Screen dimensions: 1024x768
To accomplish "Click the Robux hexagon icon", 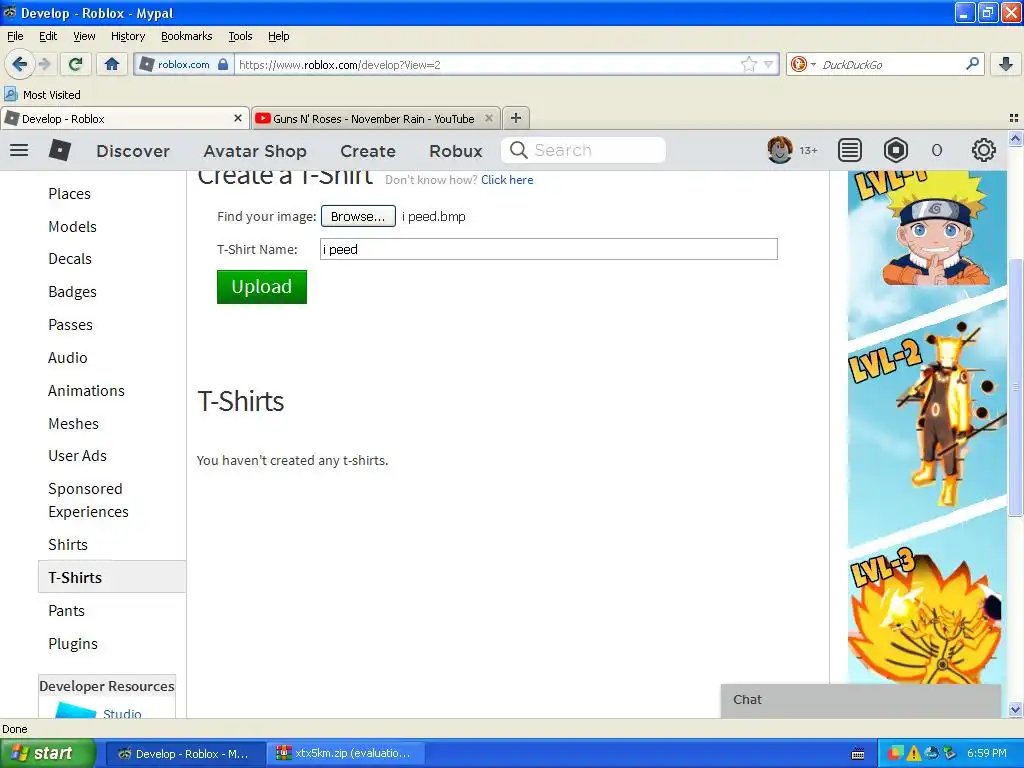I will pyautogui.click(x=895, y=150).
